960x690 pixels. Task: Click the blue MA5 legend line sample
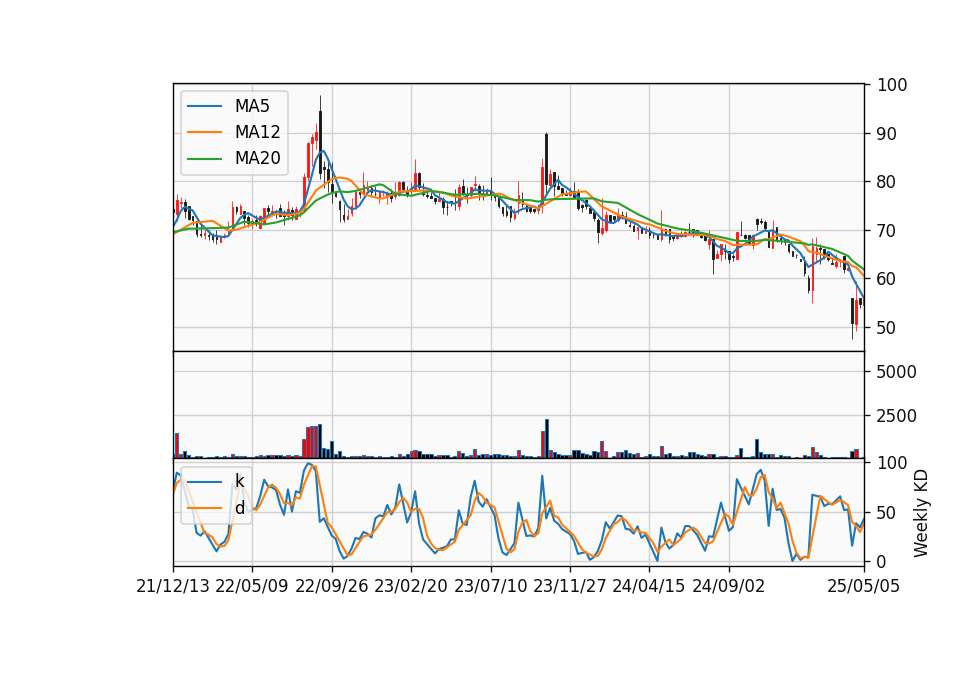pyautogui.click(x=204, y=106)
